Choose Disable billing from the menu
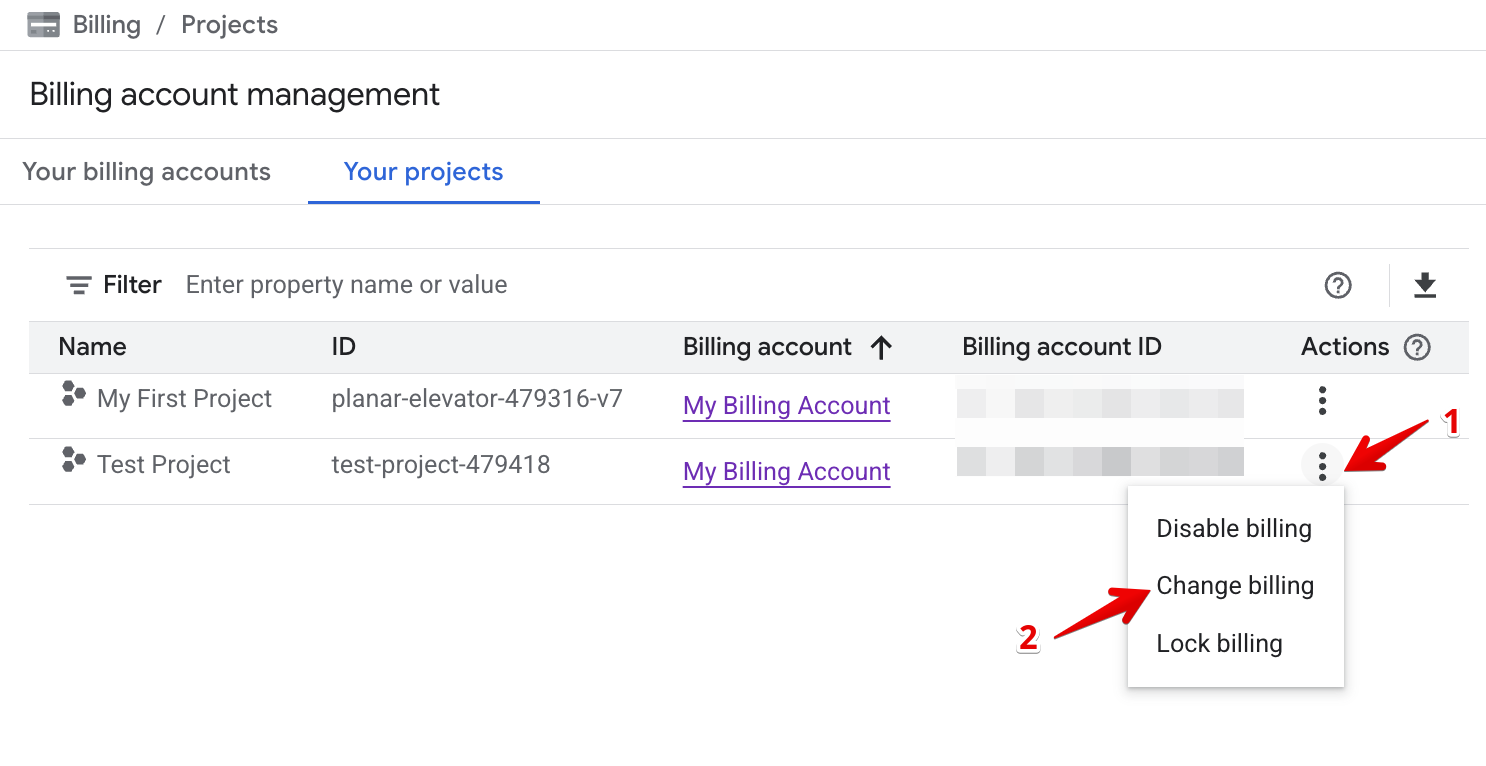The image size is (1486, 766). tap(1233, 529)
